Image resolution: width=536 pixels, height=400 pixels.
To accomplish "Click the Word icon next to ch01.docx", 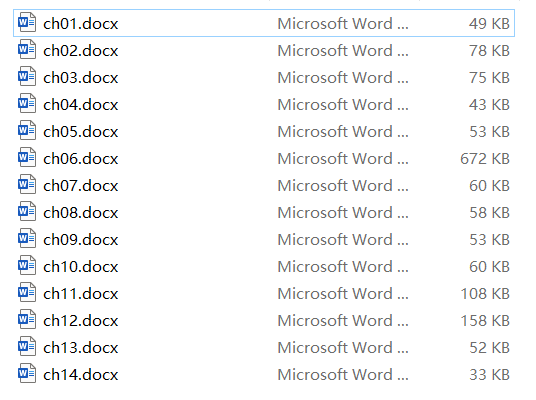I will 27,23.
